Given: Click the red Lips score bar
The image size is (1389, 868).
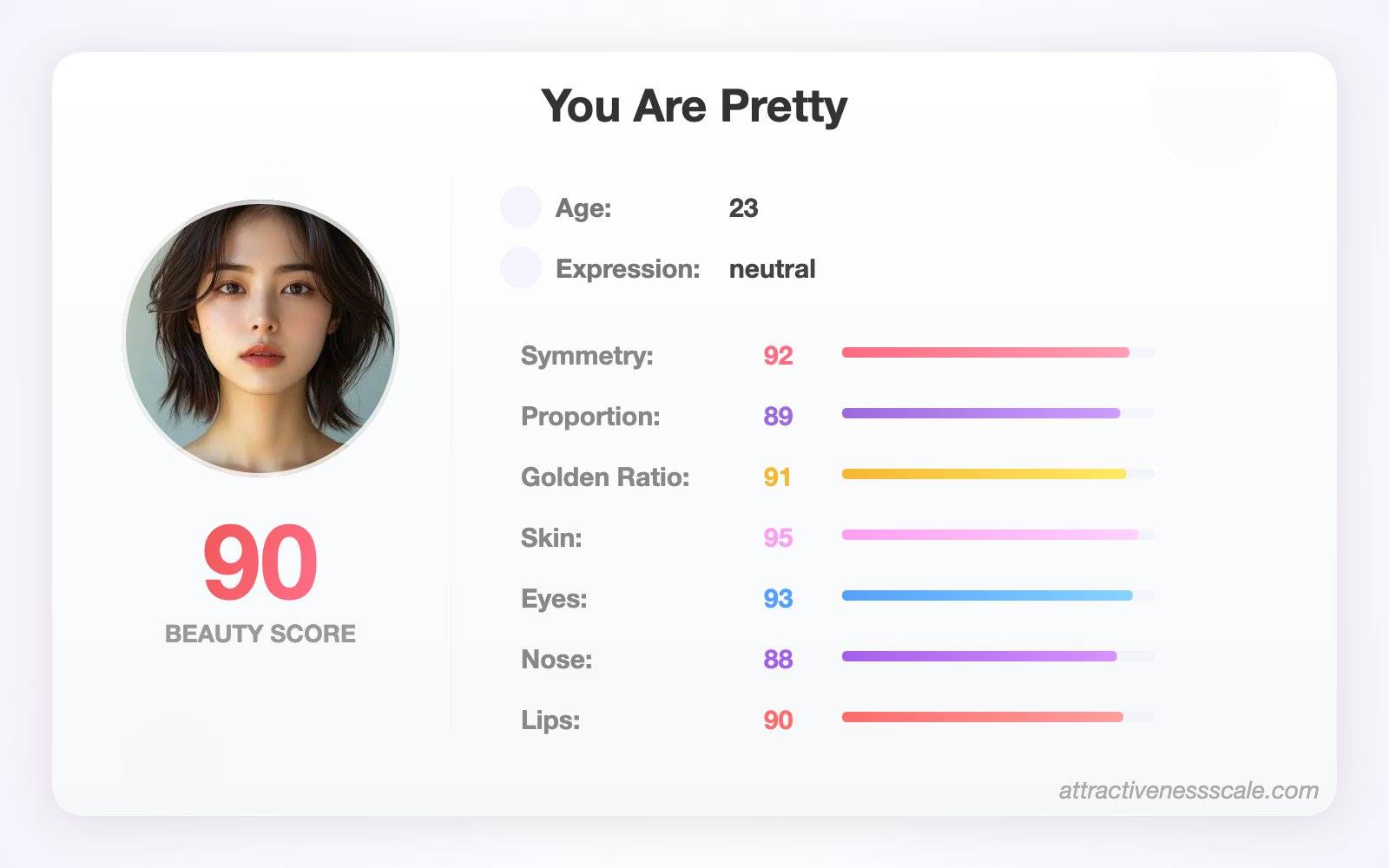Looking at the screenshot, I should pyautogui.click(x=998, y=717).
